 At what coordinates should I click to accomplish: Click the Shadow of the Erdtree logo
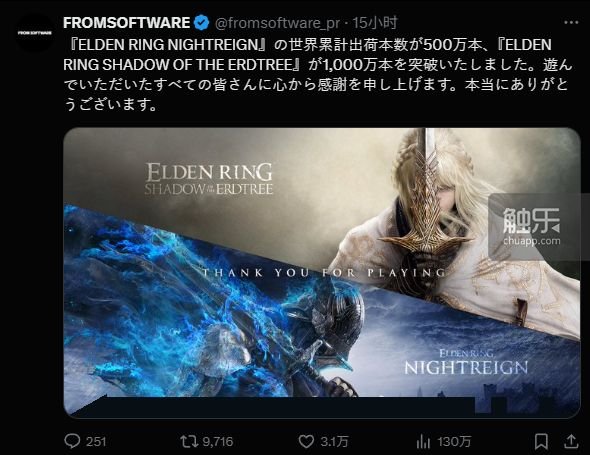point(209,179)
